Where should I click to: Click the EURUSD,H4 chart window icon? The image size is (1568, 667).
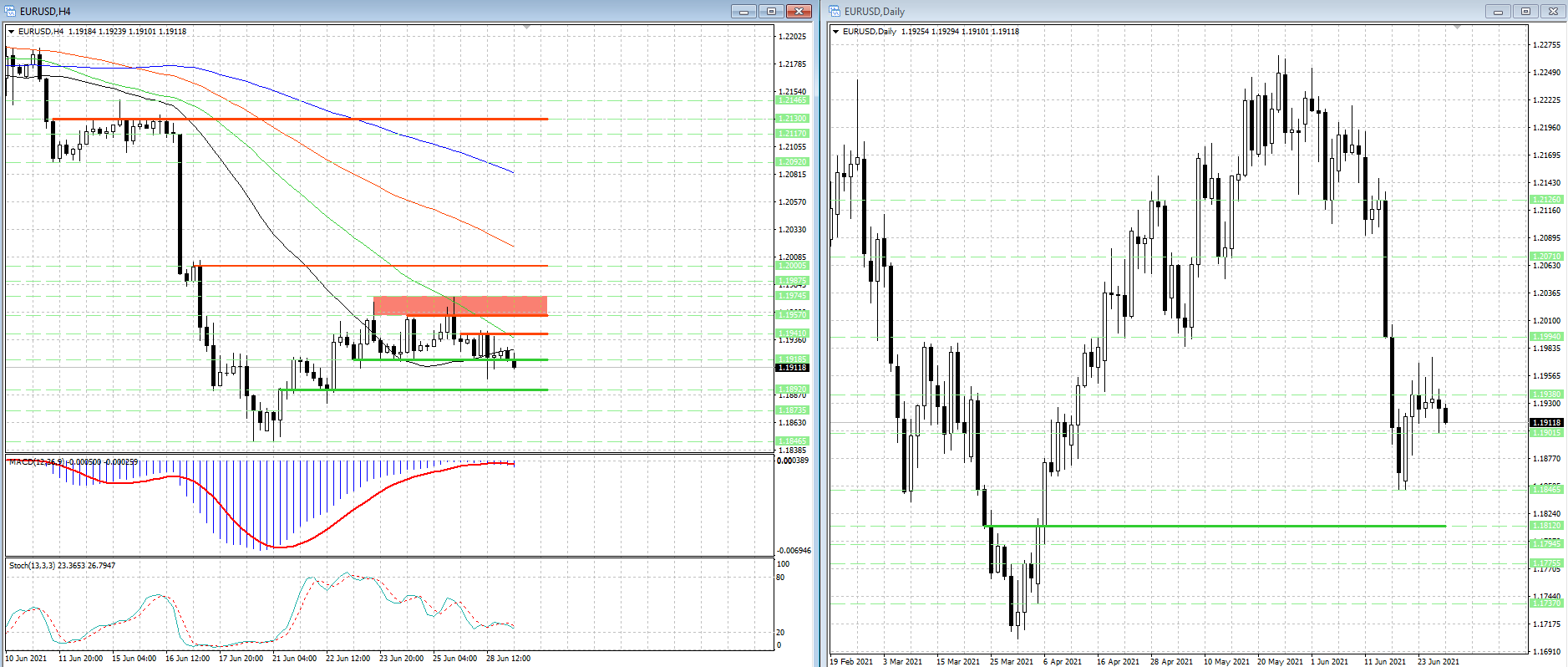(x=11, y=11)
